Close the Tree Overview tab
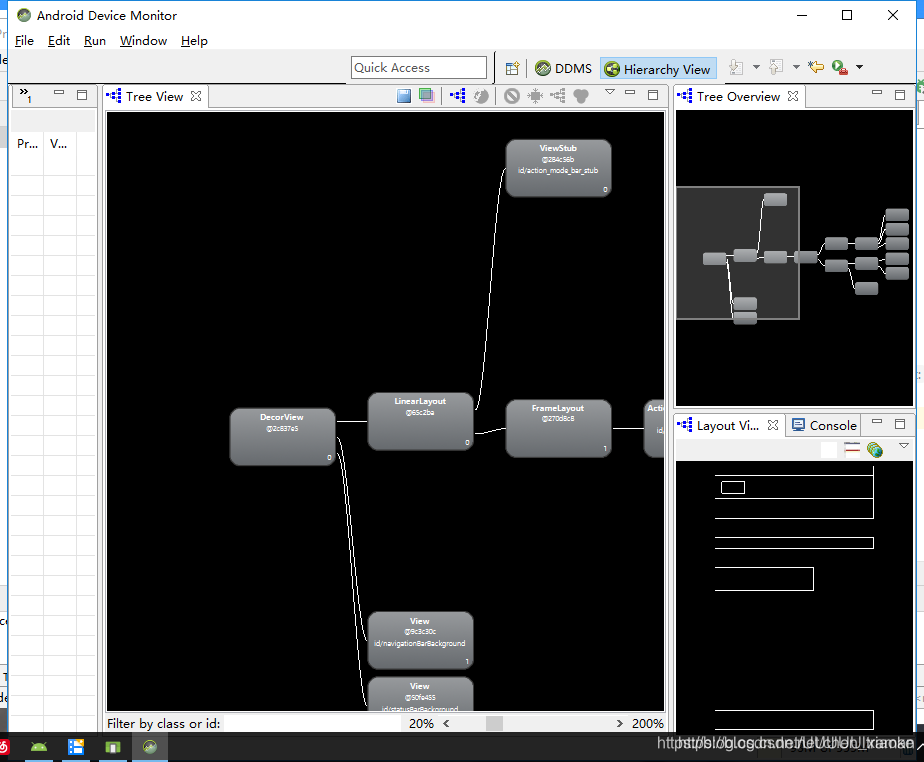Screen dimensions: 924x762 tap(793, 96)
